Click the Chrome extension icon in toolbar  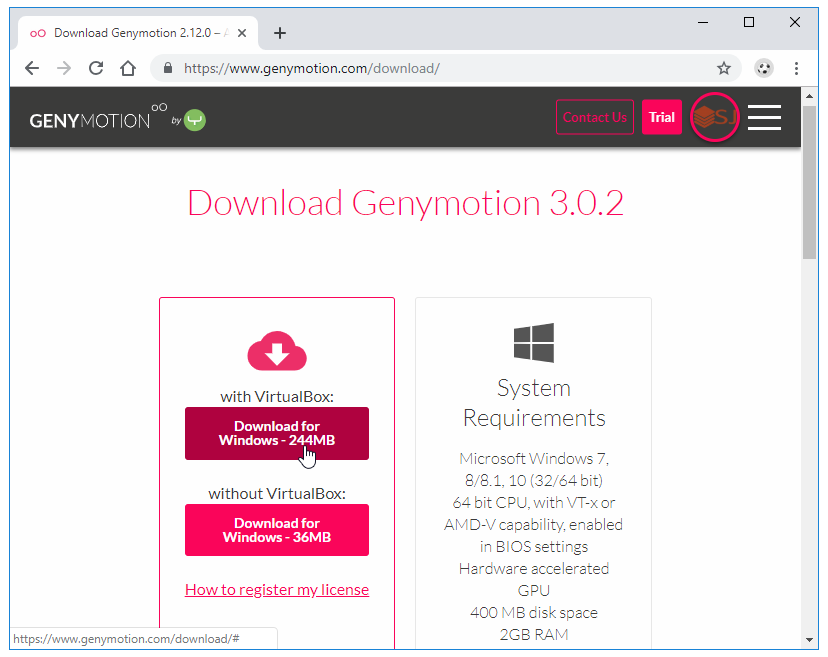[763, 68]
